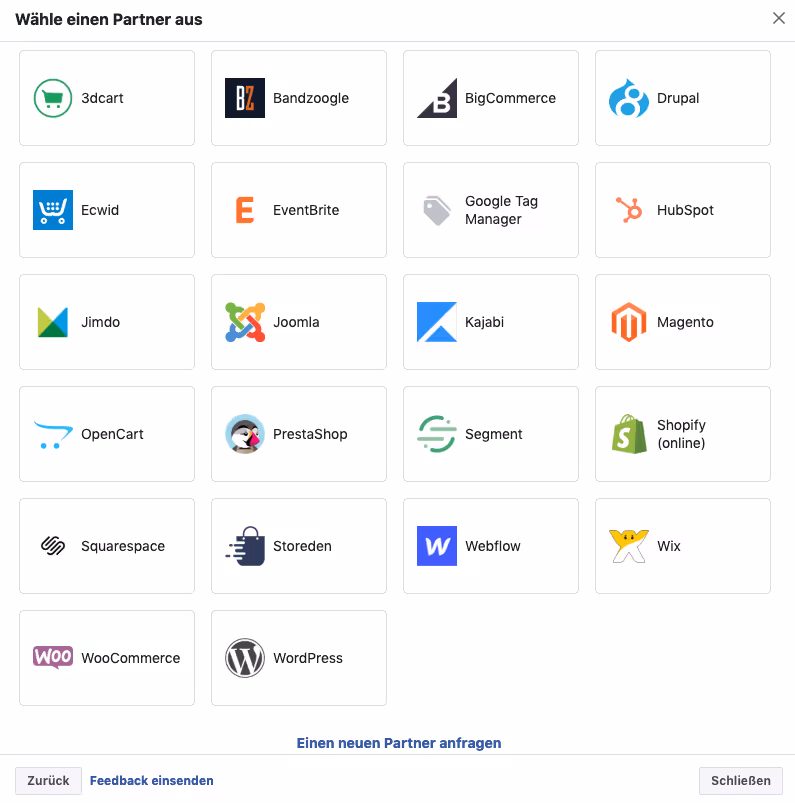Screen dimensions: 795x803
Task: Go back with the Zurück button
Action: pyautogui.click(x=48, y=780)
